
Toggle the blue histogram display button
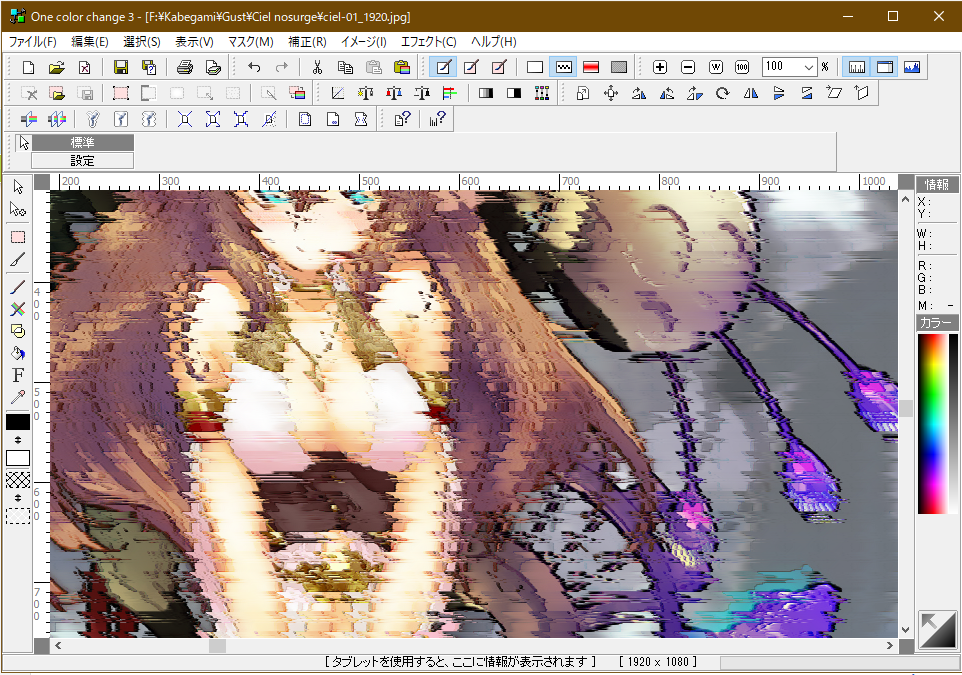tap(912, 68)
